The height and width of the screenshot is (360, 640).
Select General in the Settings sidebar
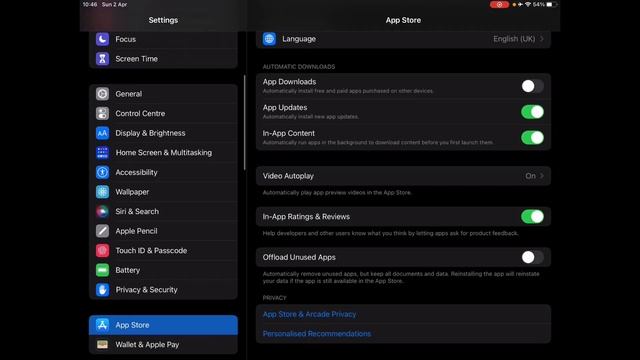pos(163,94)
